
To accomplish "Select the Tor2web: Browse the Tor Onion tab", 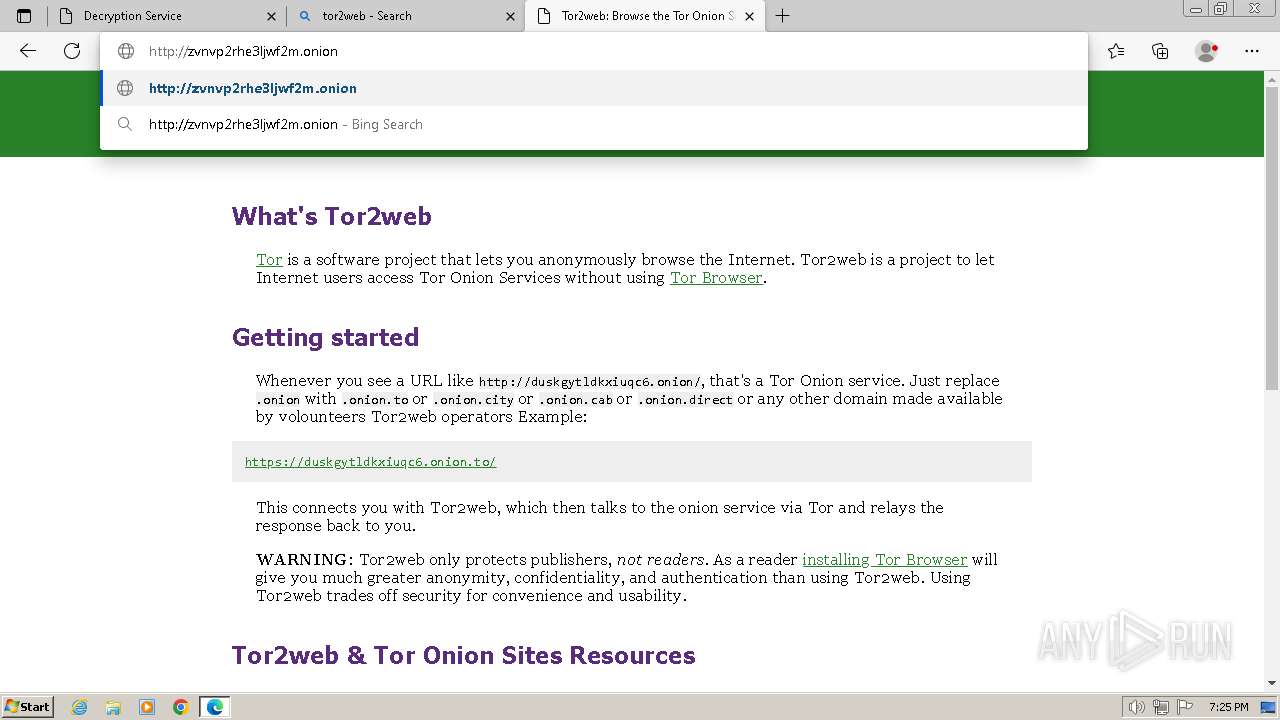I will tap(645, 16).
